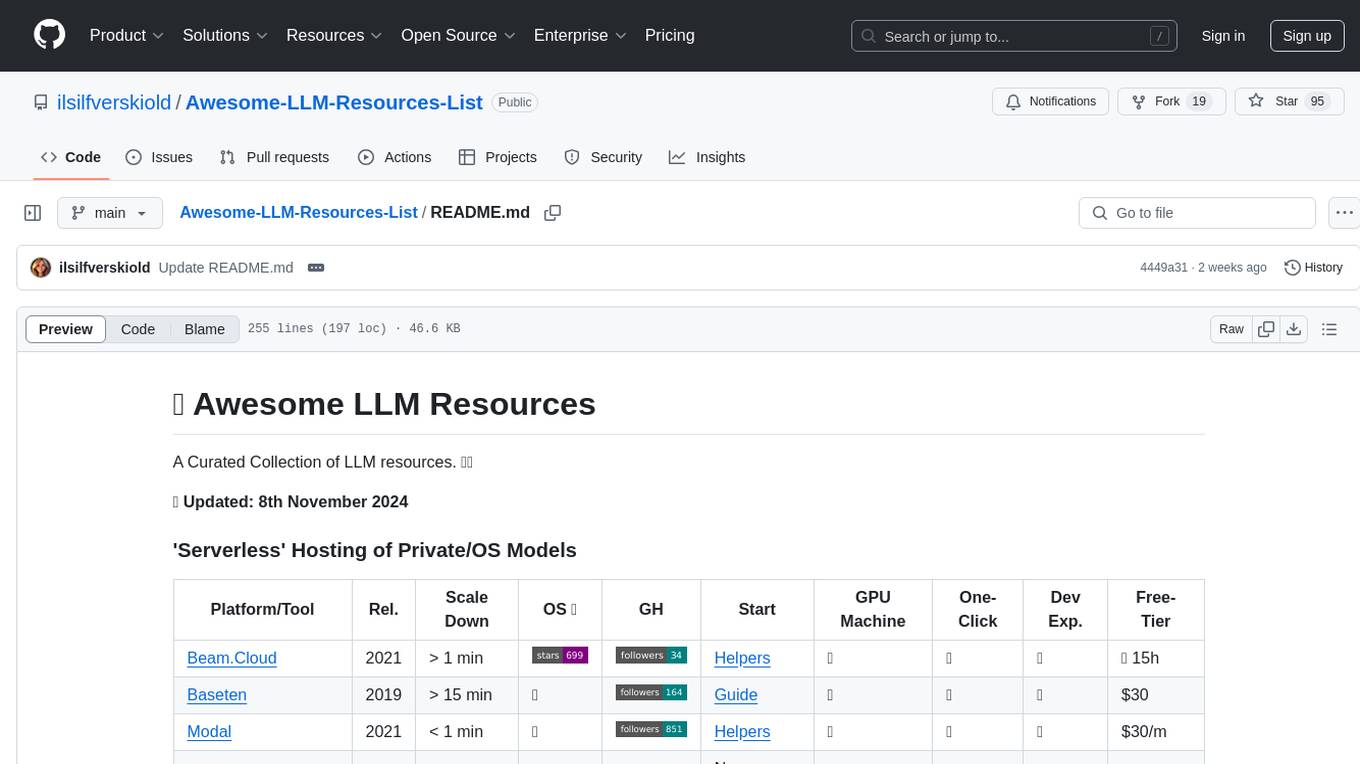Image resolution: width=1360 pixels, height=764 pixels.
Task: Open the Baseten link
Action: 217,695
